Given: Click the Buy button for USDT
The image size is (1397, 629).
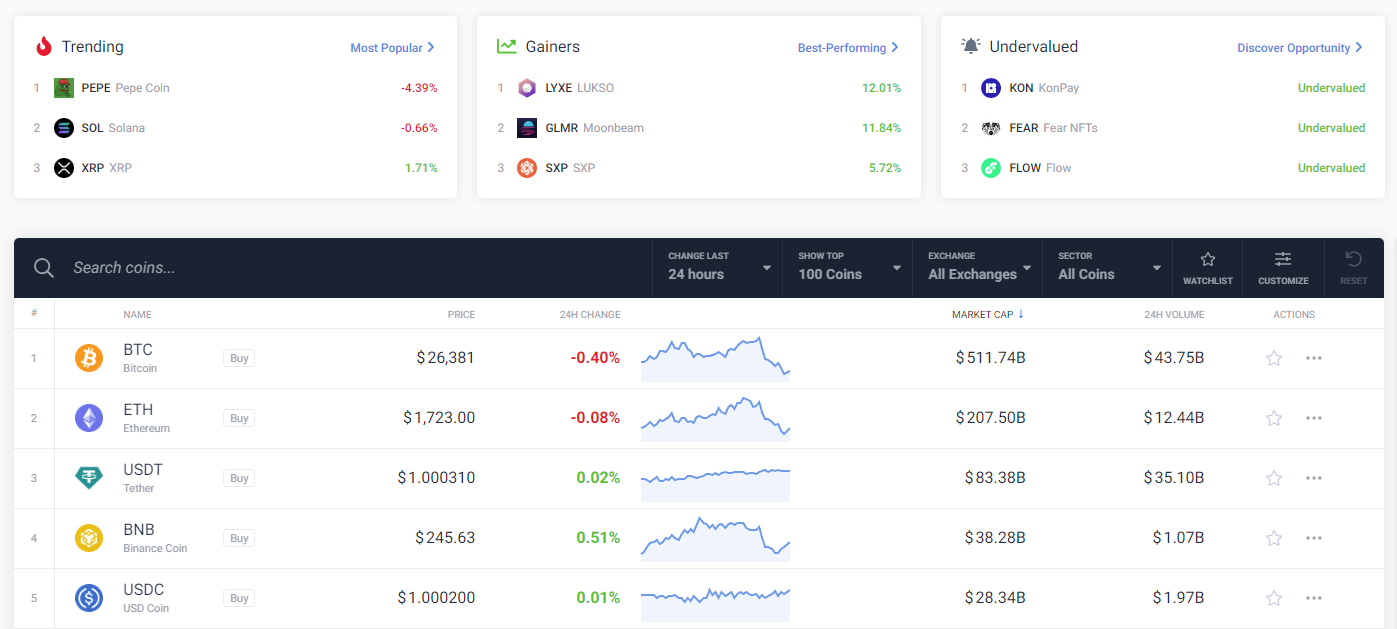Looking at the screenshot, I should click(x=239, y=478).
